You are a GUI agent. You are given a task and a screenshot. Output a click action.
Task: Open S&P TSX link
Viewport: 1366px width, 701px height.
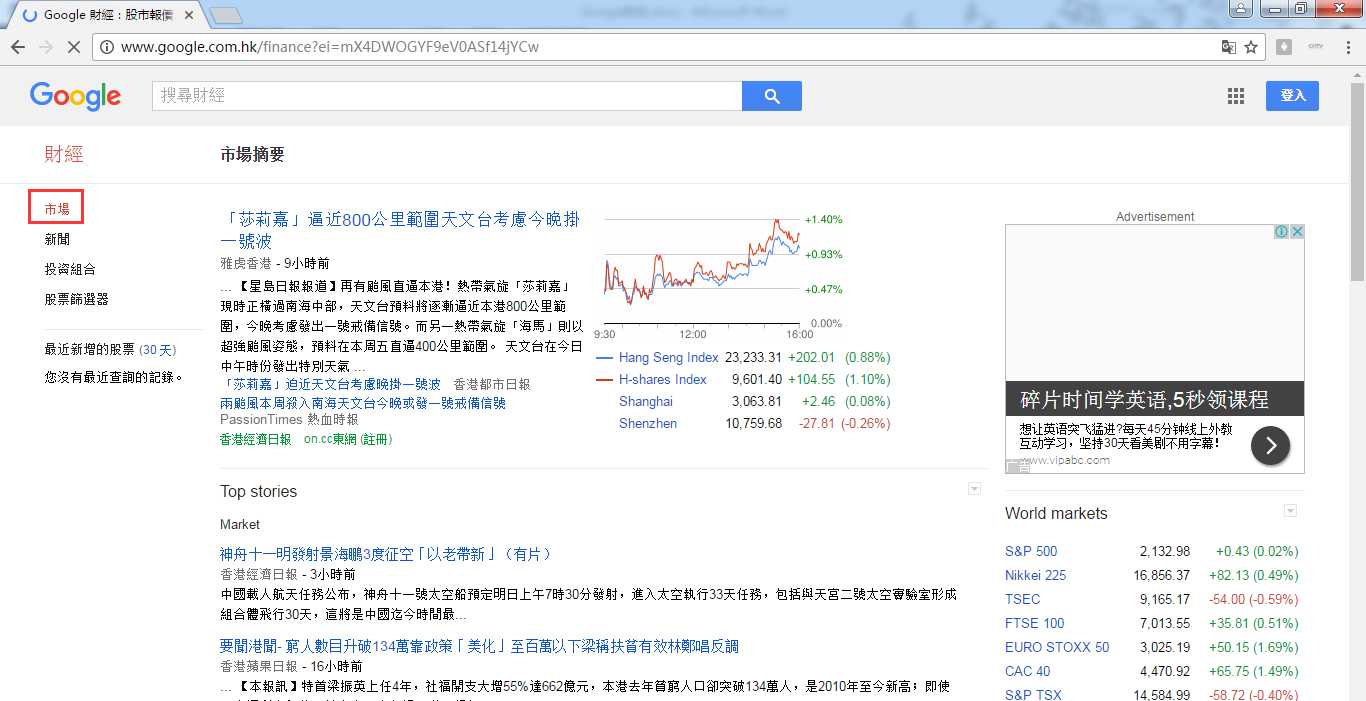[x=1033, y=695]
